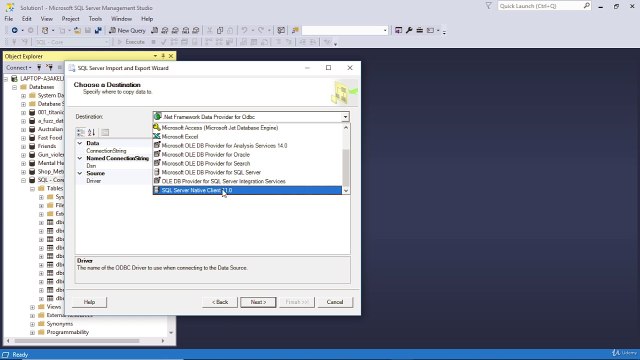Screen dimensions: 640x360
Task: Open the Edit menu
Action: coord(27,19)
